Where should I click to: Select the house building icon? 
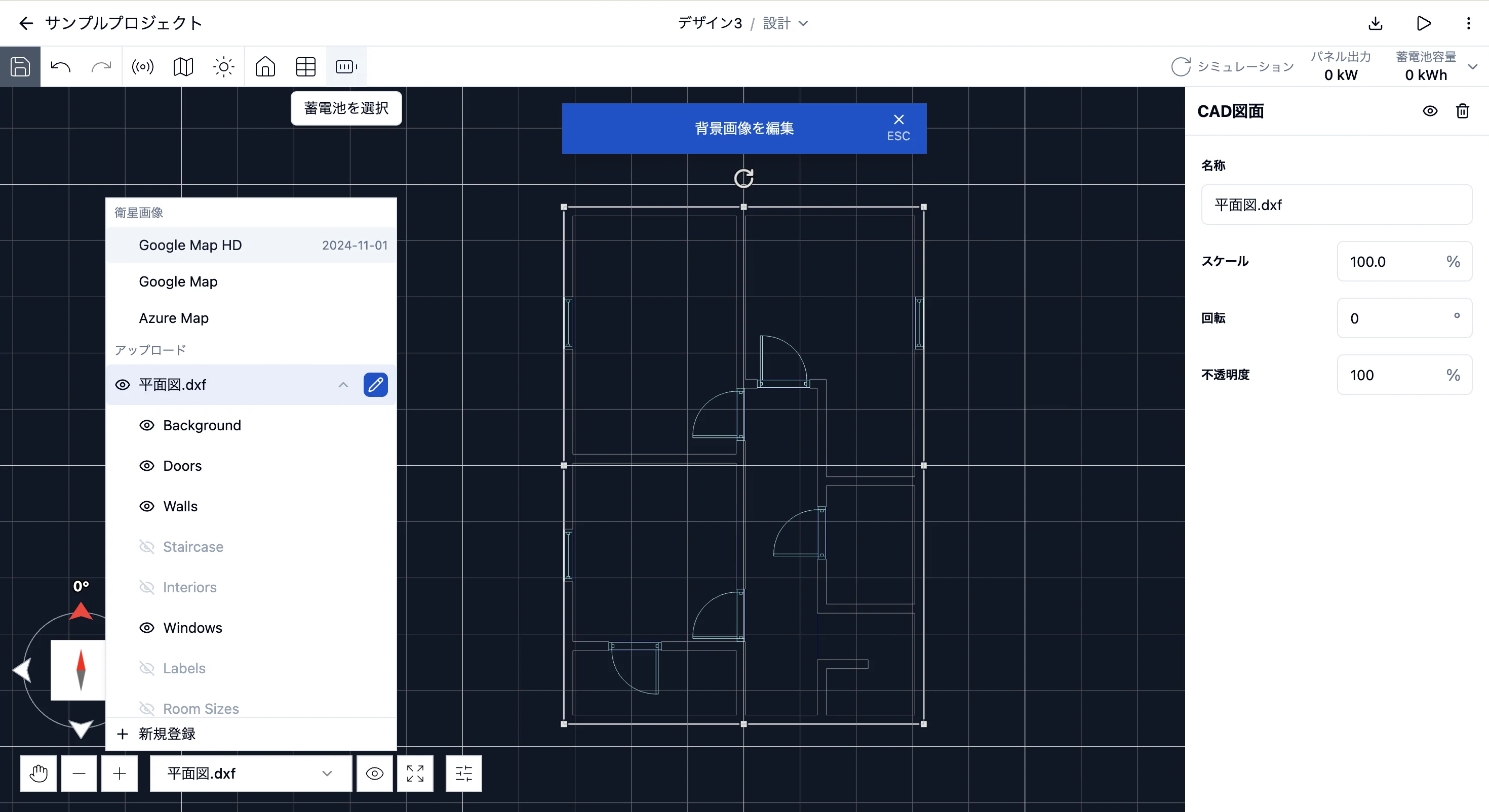tap(265, 67)
